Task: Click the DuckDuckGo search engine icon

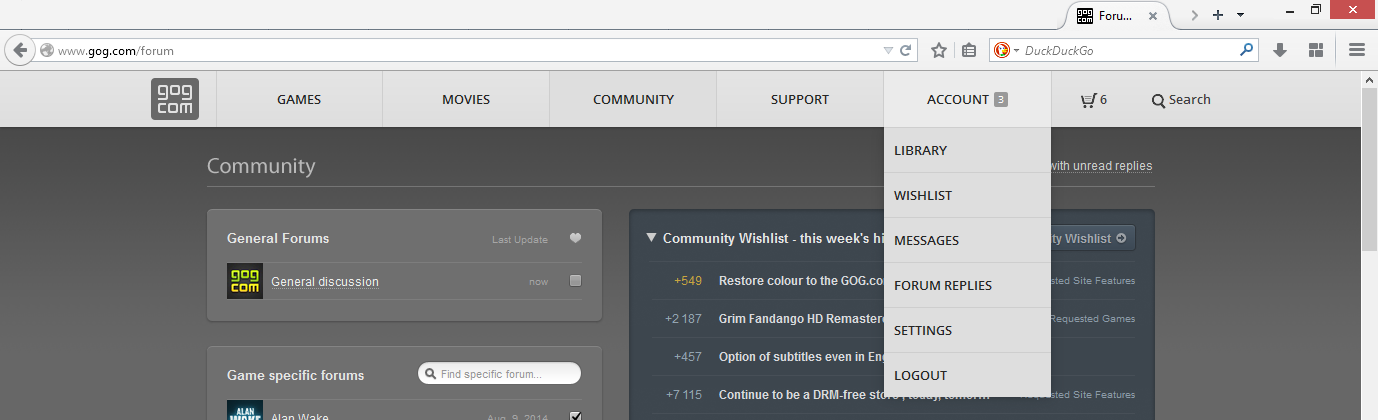Action: click(x=1001, y=50)
